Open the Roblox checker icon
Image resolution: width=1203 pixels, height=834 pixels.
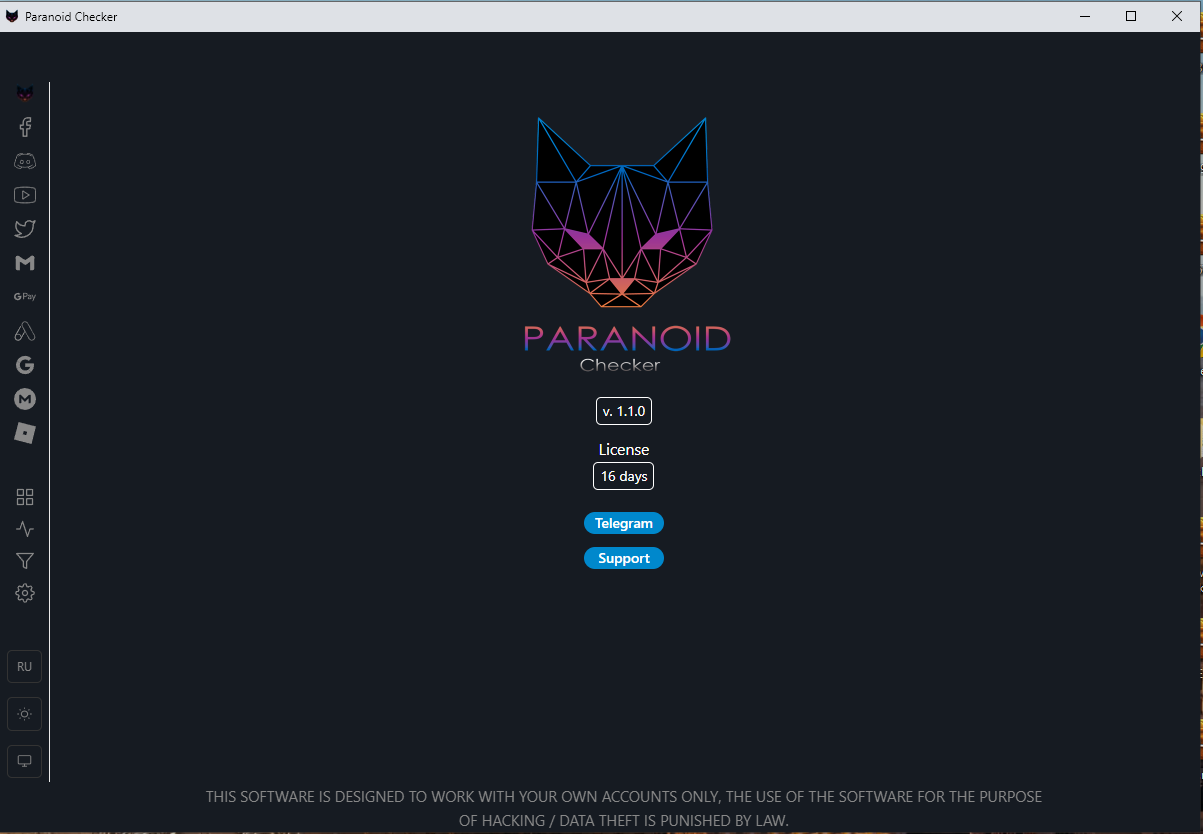point(25,433)
